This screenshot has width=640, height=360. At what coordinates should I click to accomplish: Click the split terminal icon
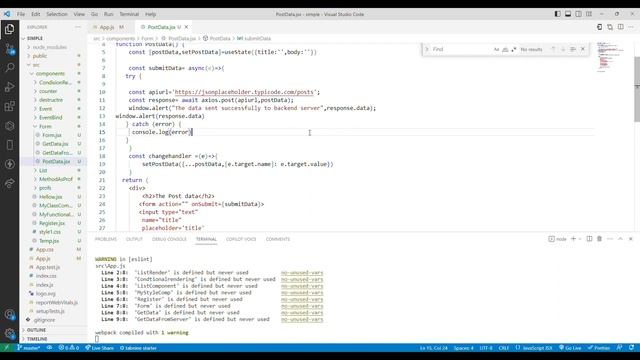pyautogui.click(x=589, y=239)
